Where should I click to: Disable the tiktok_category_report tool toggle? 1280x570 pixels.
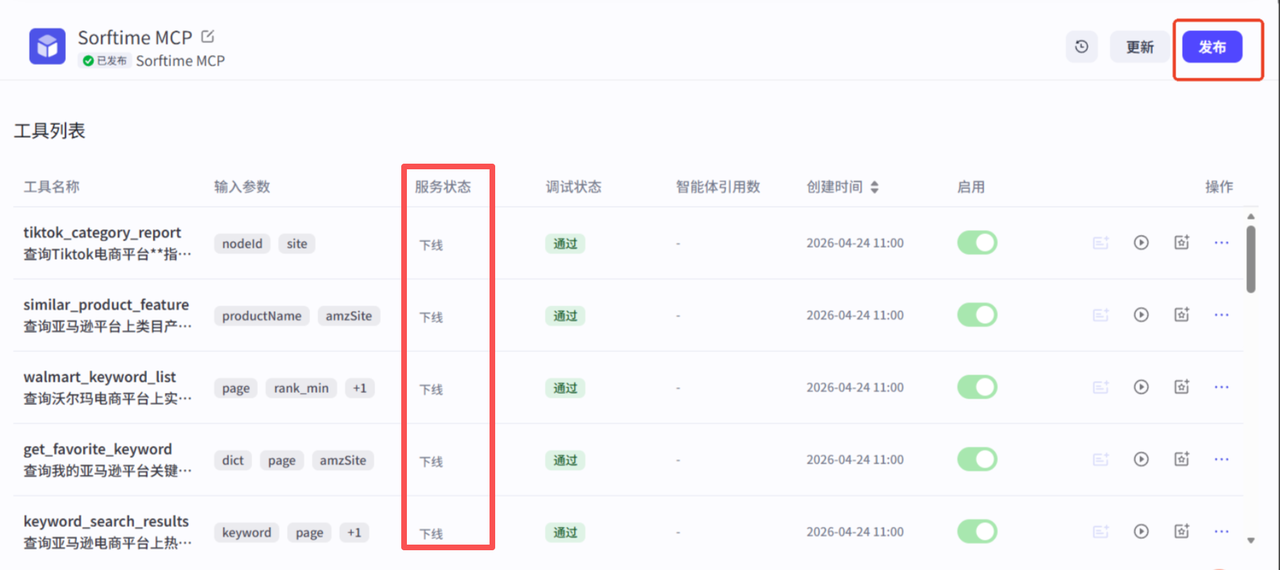click(977, 243)
